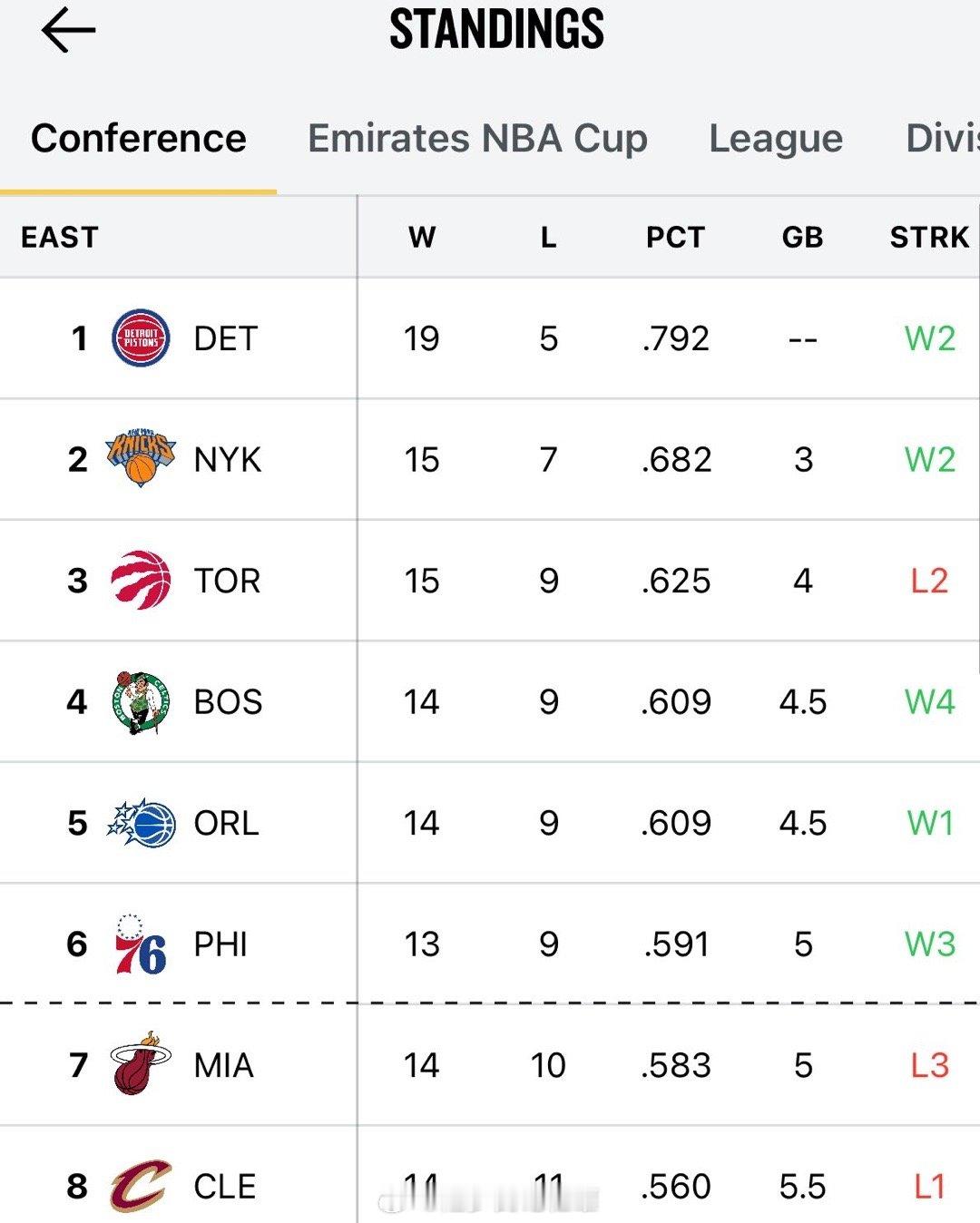Open the Emirates NBA Cup tab

pos(477,139)
